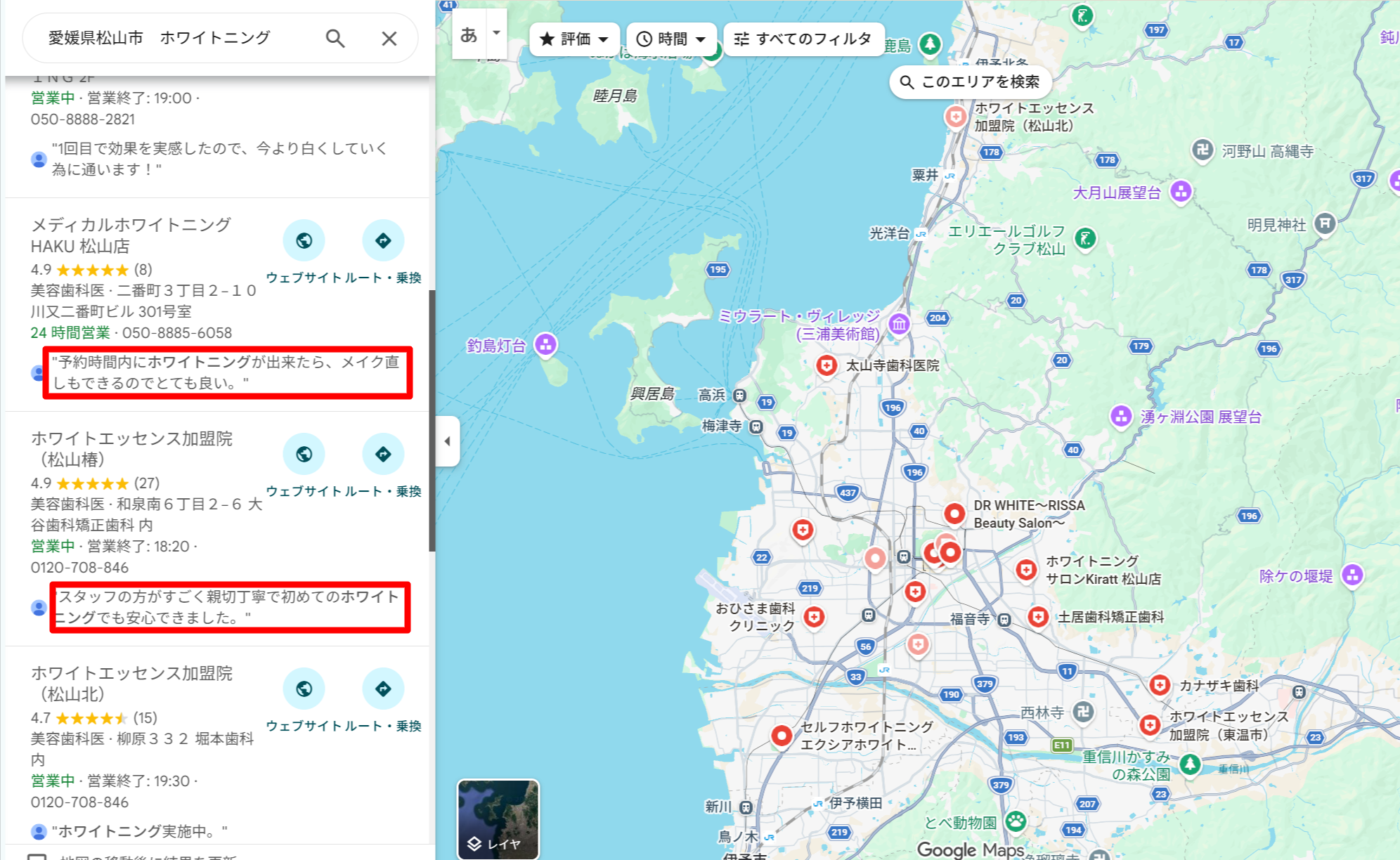1400x860 pixels.
Task: Click the 土居歯科矯正歯科 map pin
Action: 1038,618
